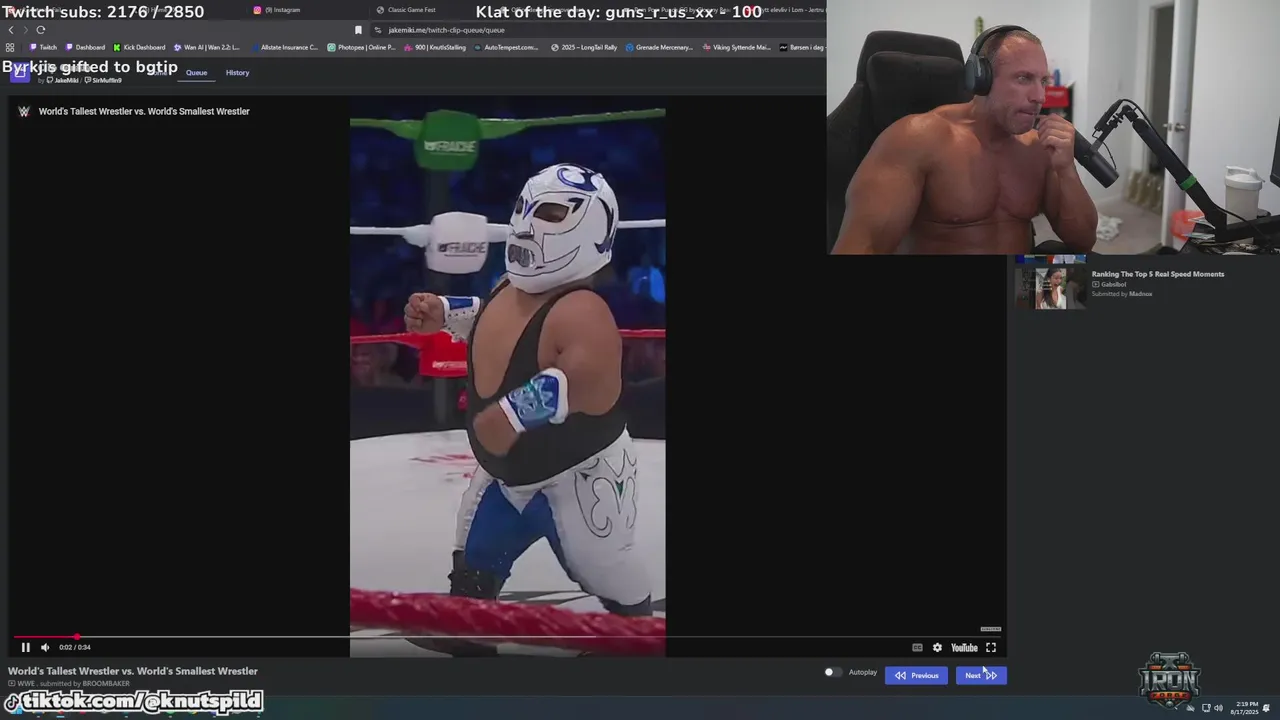
Task: Bookmark this page icon
Action: (x=358, y=30)
